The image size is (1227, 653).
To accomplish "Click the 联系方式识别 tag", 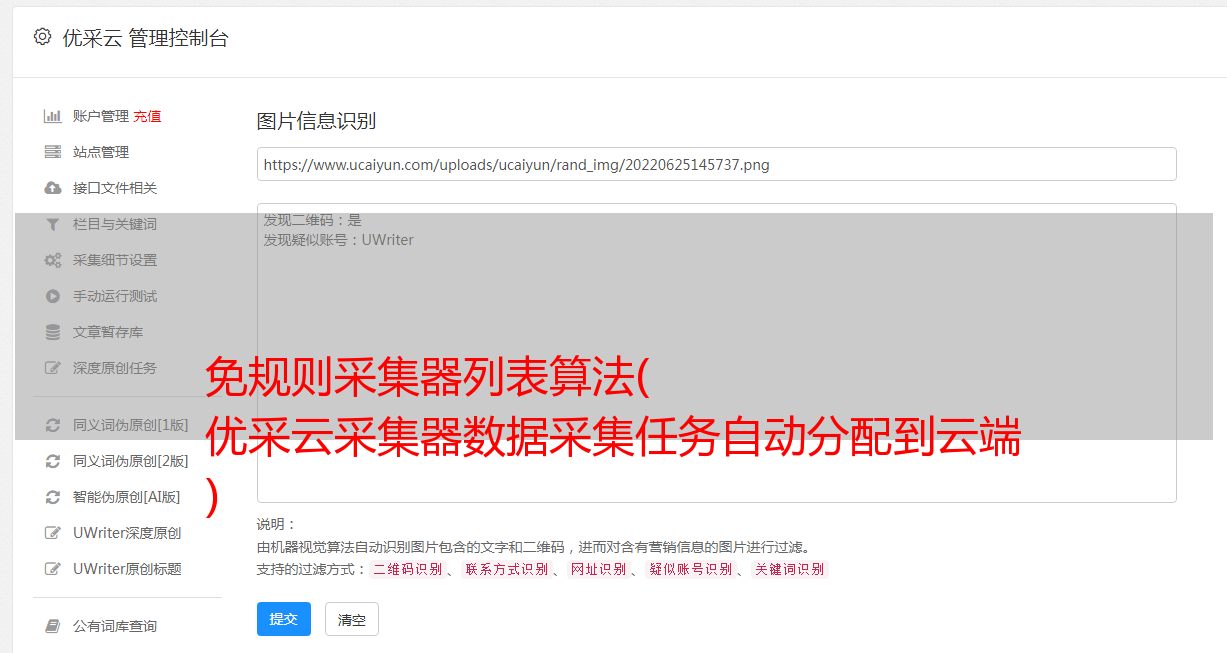I will (506, 569).
